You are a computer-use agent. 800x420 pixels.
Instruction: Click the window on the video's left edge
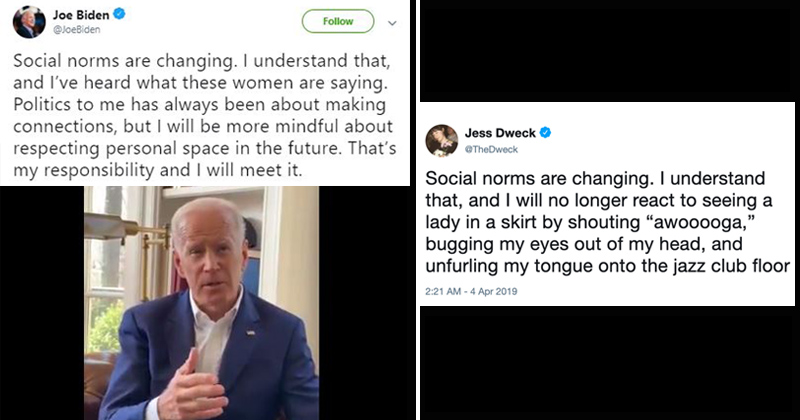coord(106,270)
